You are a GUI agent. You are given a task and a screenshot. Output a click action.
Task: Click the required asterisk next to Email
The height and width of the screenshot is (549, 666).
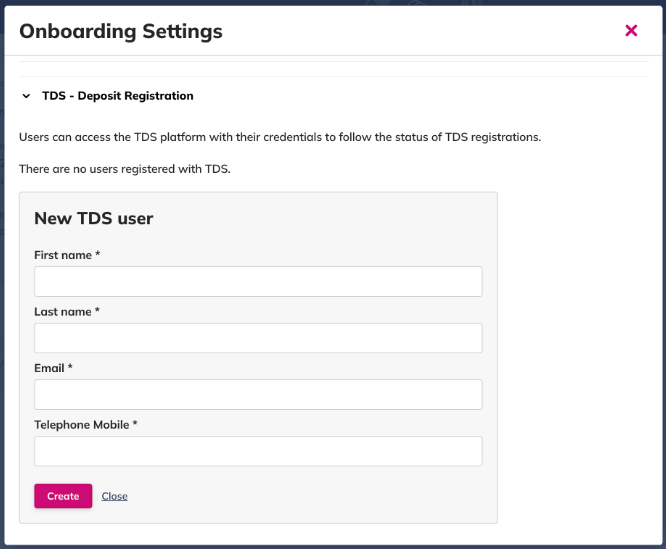71,368
